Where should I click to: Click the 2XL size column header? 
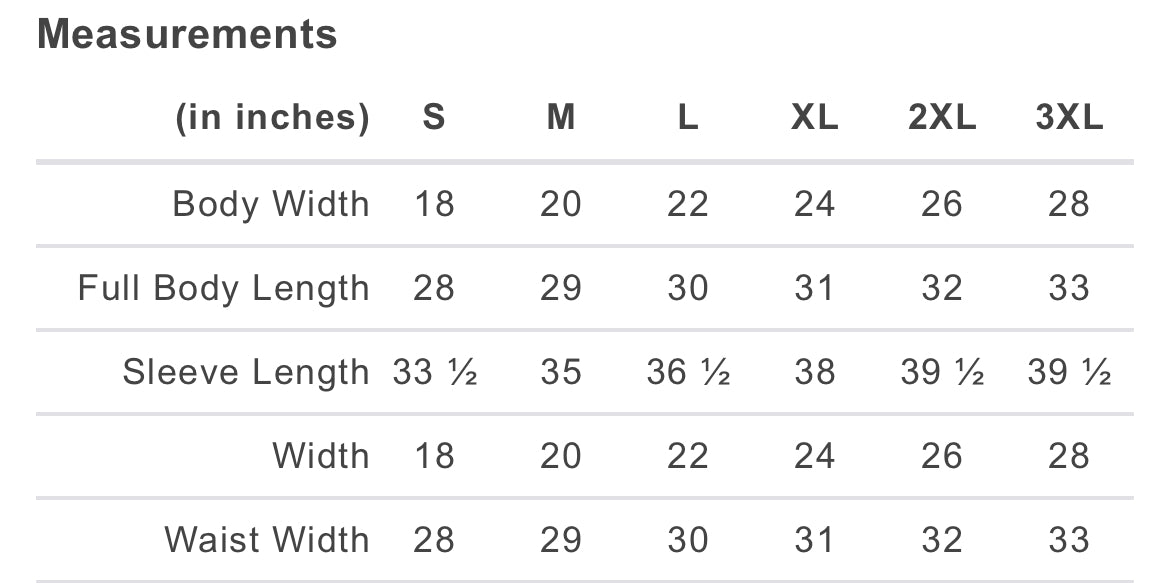pyautogui.click(x=942, y=118)
